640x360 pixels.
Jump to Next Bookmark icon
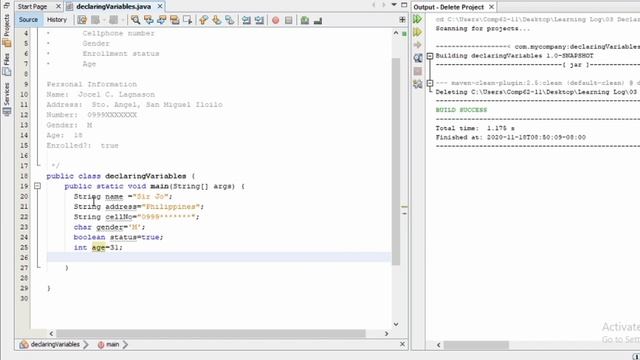(x=217, y=20)
